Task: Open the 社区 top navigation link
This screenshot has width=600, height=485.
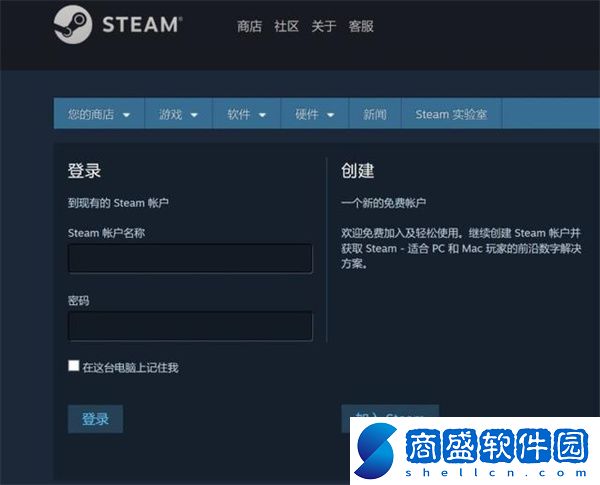Action: [286, 26]
